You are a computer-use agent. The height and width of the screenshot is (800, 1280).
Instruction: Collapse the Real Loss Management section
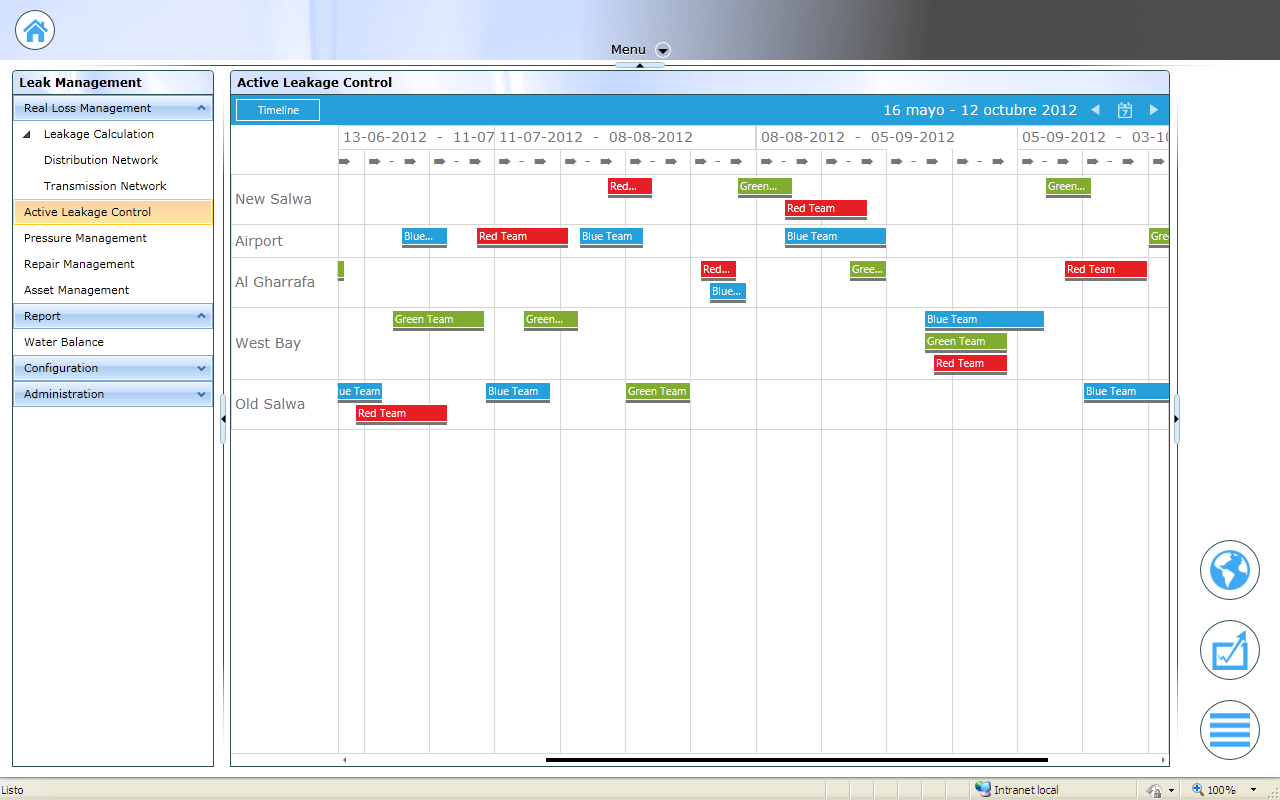[201, 108]
